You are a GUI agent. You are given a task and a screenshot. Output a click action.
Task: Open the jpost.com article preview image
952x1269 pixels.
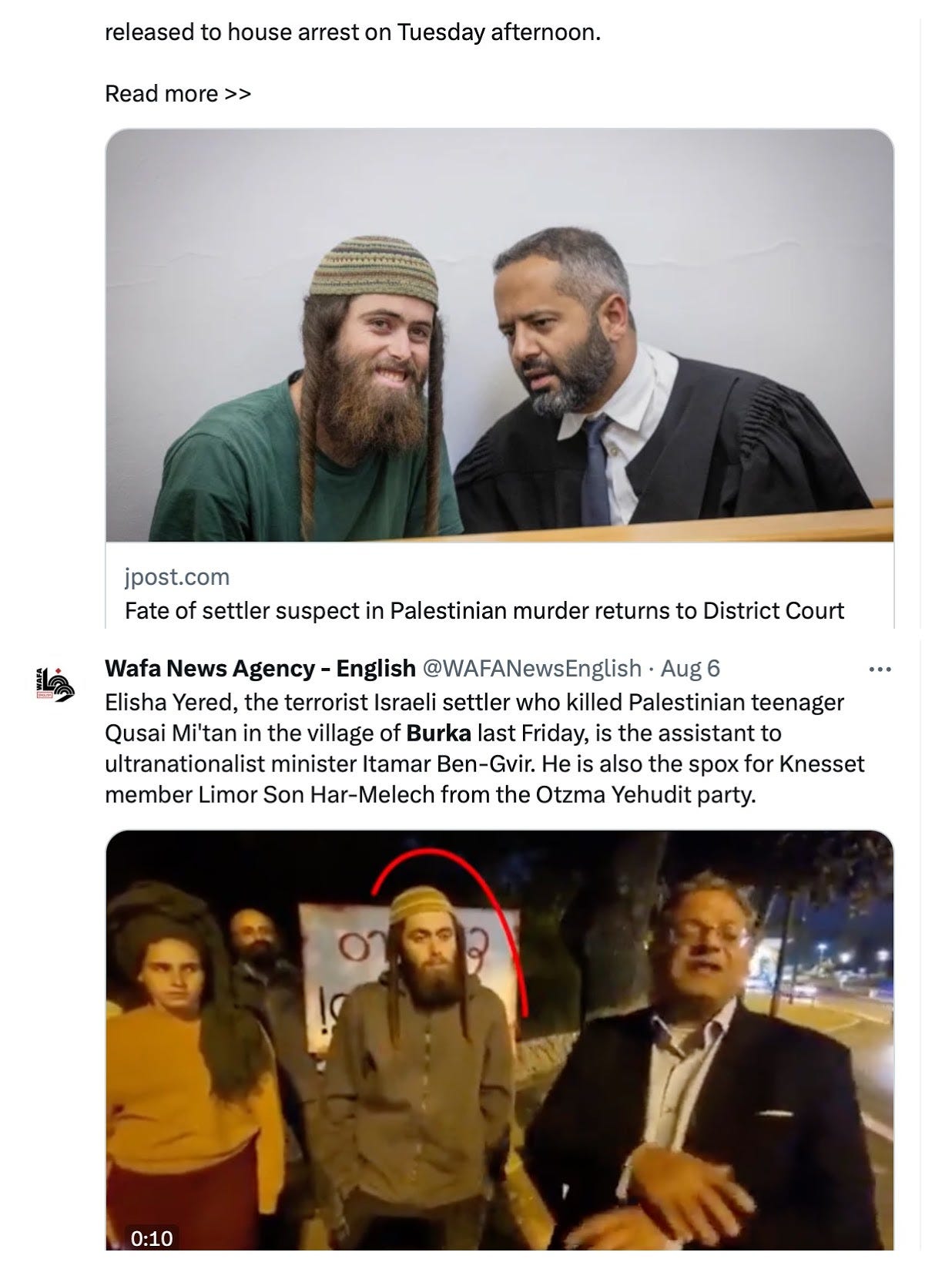point(499,335)
